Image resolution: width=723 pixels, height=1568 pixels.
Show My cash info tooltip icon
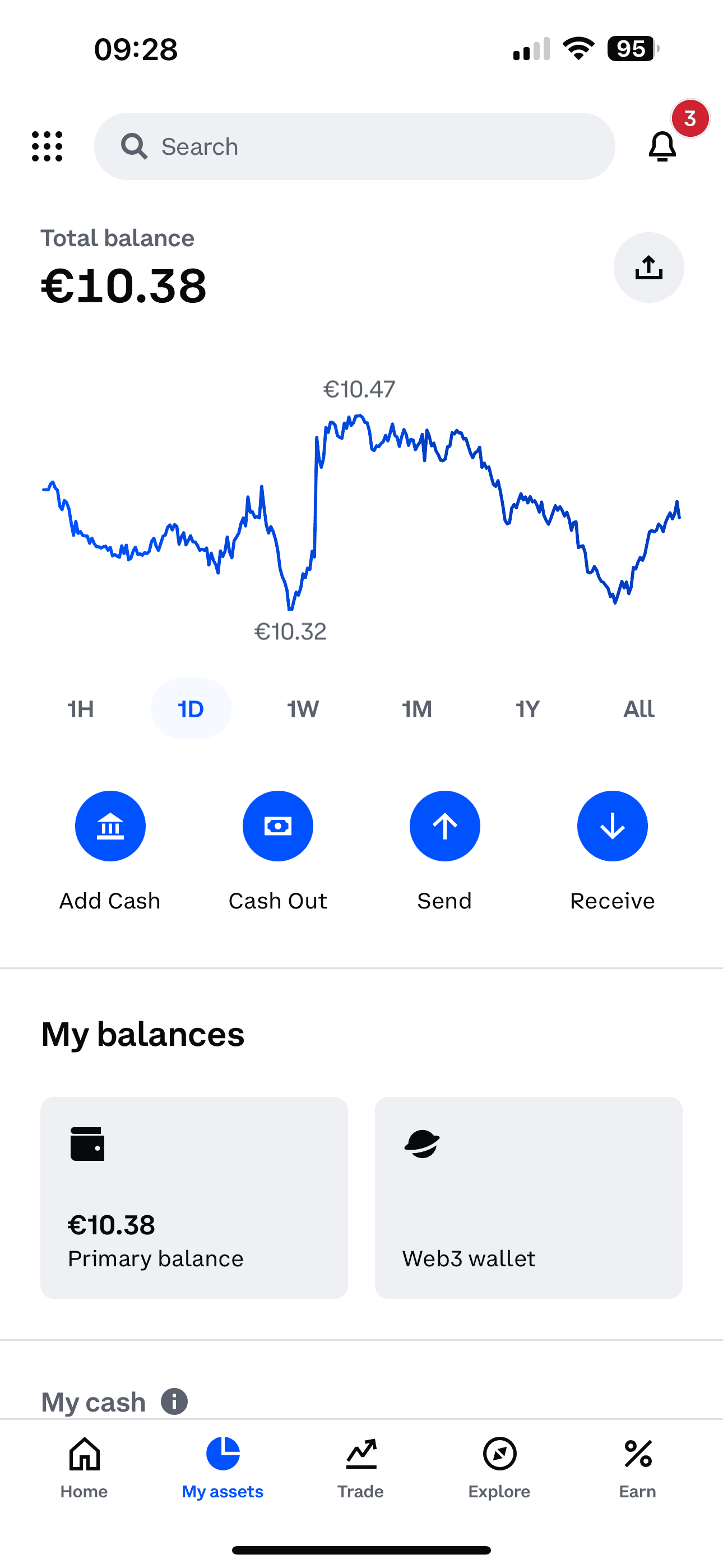[x=174, y=1401]
